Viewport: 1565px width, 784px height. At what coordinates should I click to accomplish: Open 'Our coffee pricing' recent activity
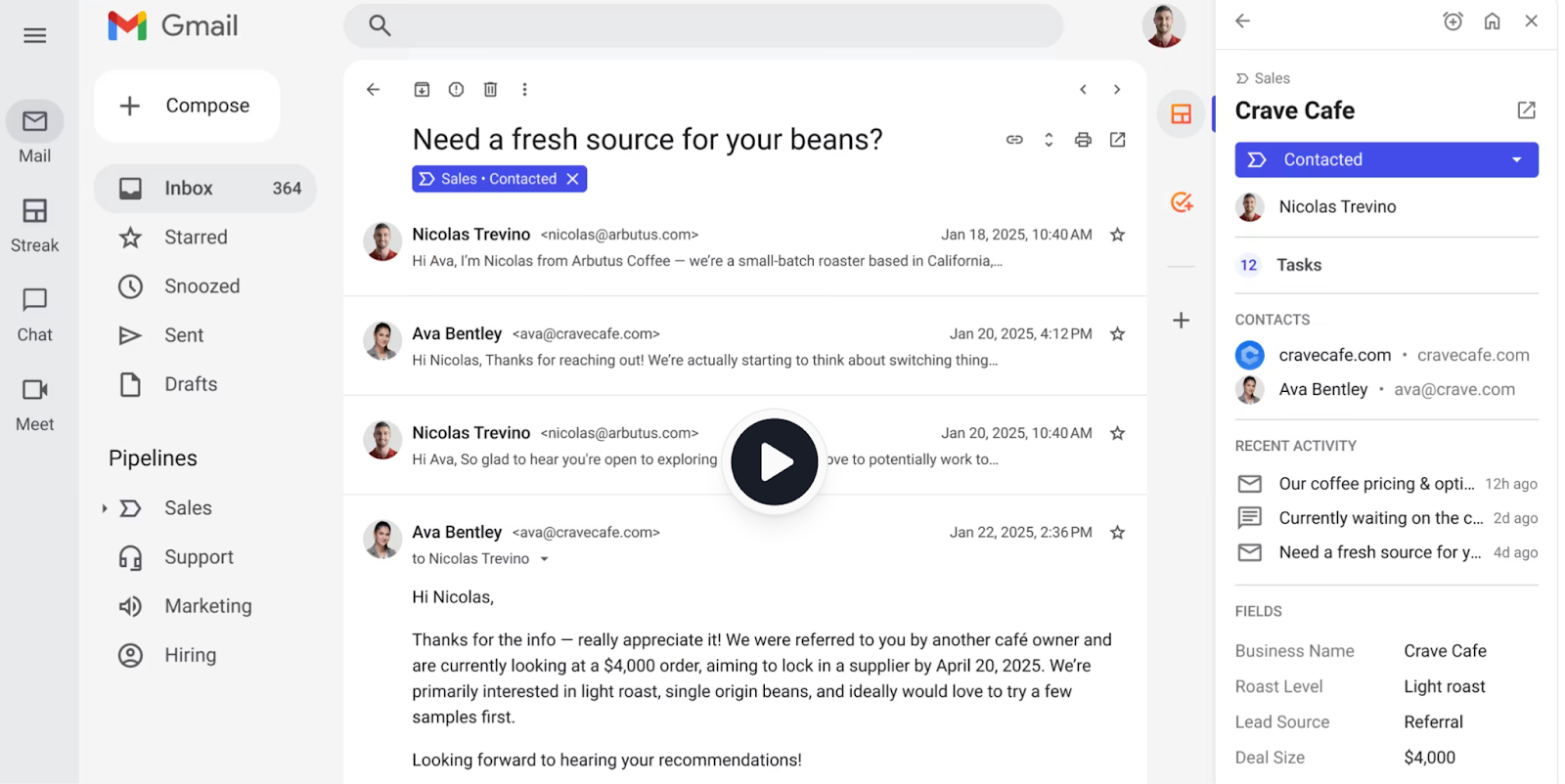[1386, 484]
